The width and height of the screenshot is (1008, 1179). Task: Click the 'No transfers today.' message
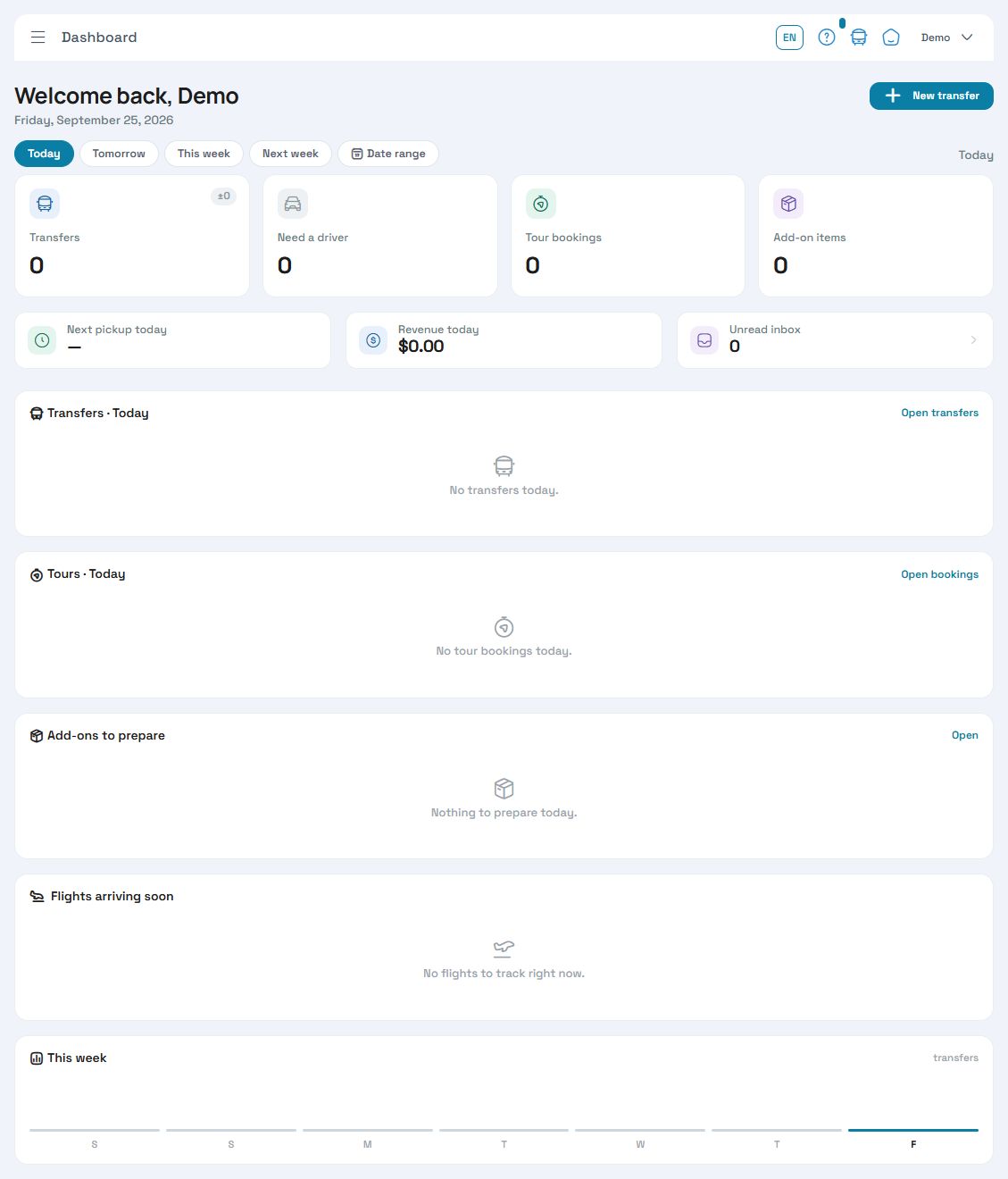pyautogui.click(x=504, y=490)
